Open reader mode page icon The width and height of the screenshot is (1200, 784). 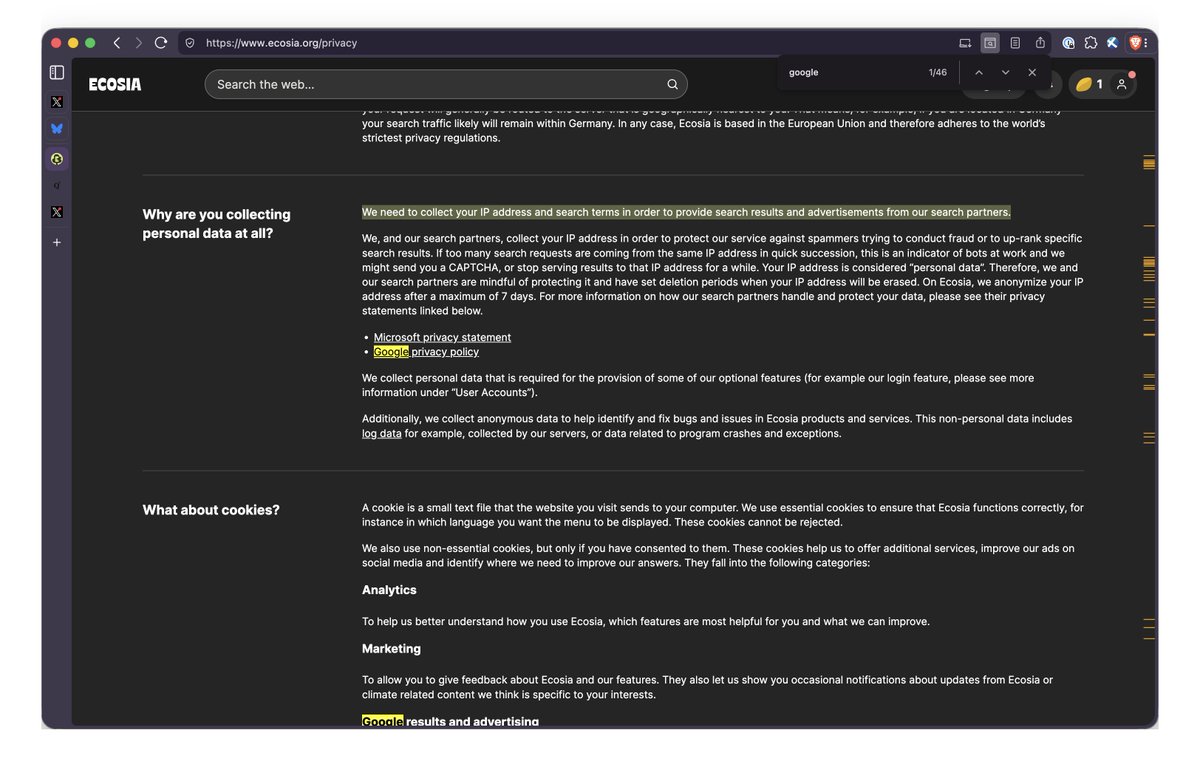pyautogui.click(x=1015, y=43)
